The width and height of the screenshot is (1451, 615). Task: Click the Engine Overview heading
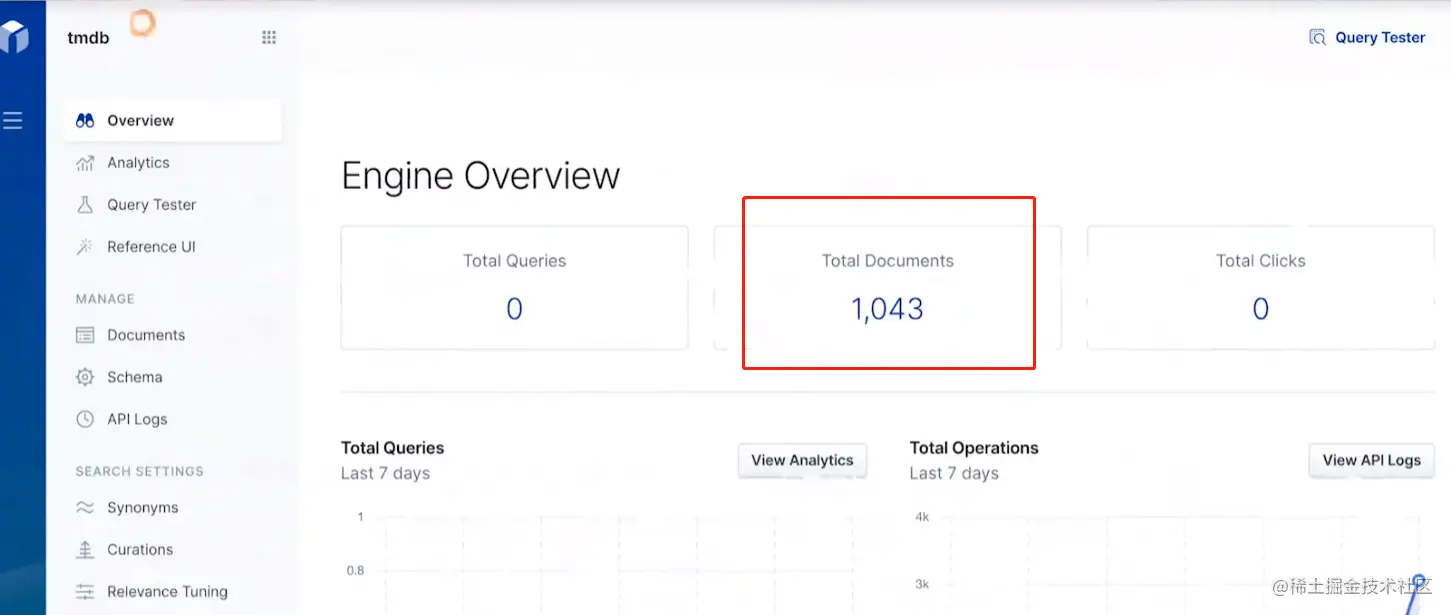[x=480, y=176]
